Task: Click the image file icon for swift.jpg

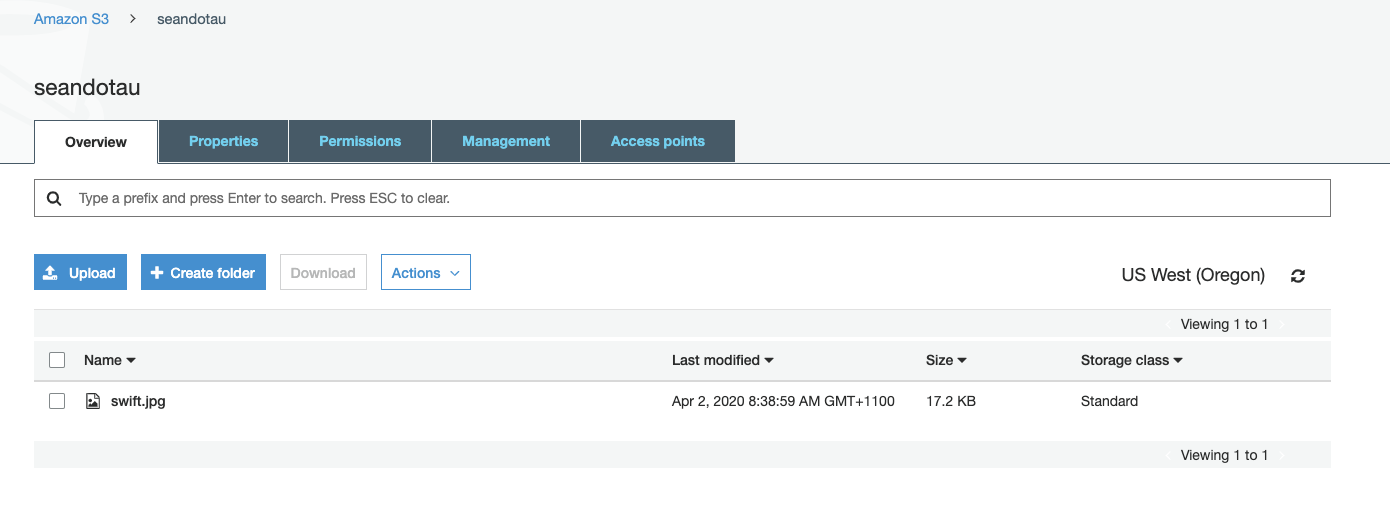Action: 93,401
